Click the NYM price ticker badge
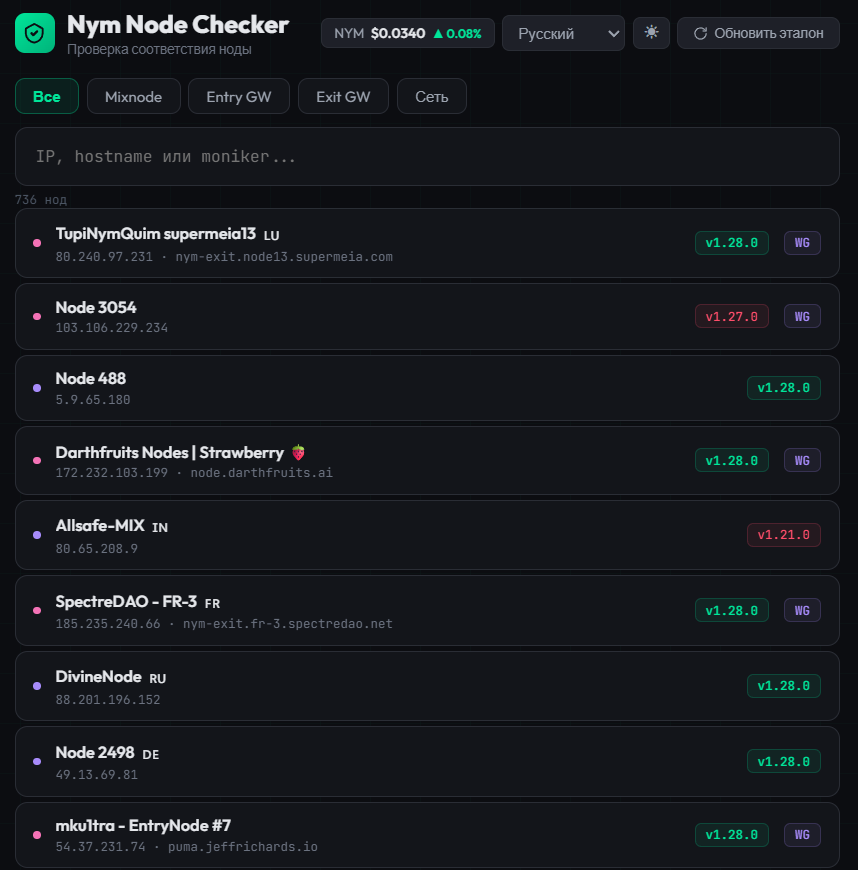This screenshot has width=858, height=870. [x=407, y=33]
